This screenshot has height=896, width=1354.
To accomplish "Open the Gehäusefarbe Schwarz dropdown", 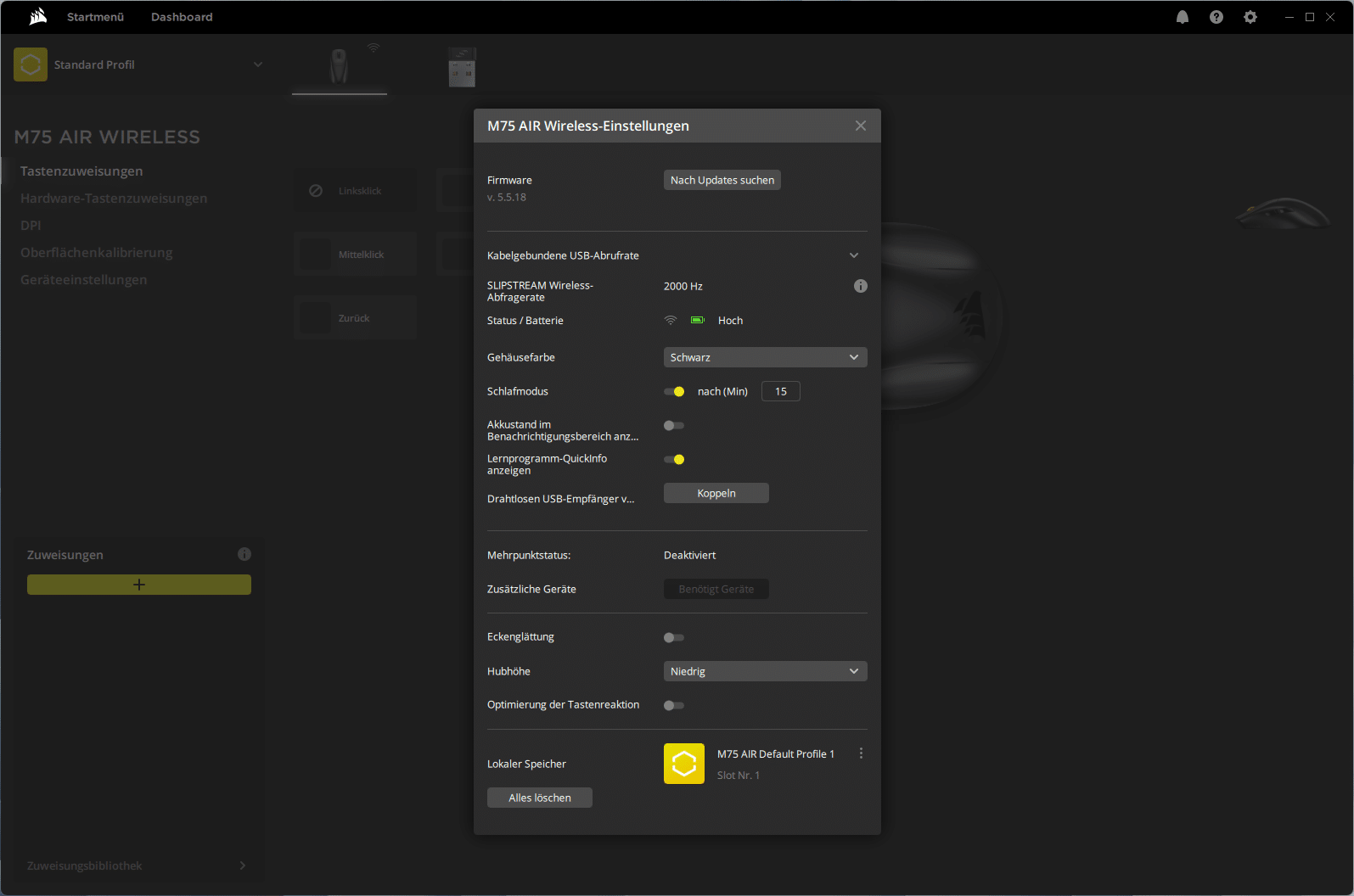I will pyautogui.click(x=764, y=357).
